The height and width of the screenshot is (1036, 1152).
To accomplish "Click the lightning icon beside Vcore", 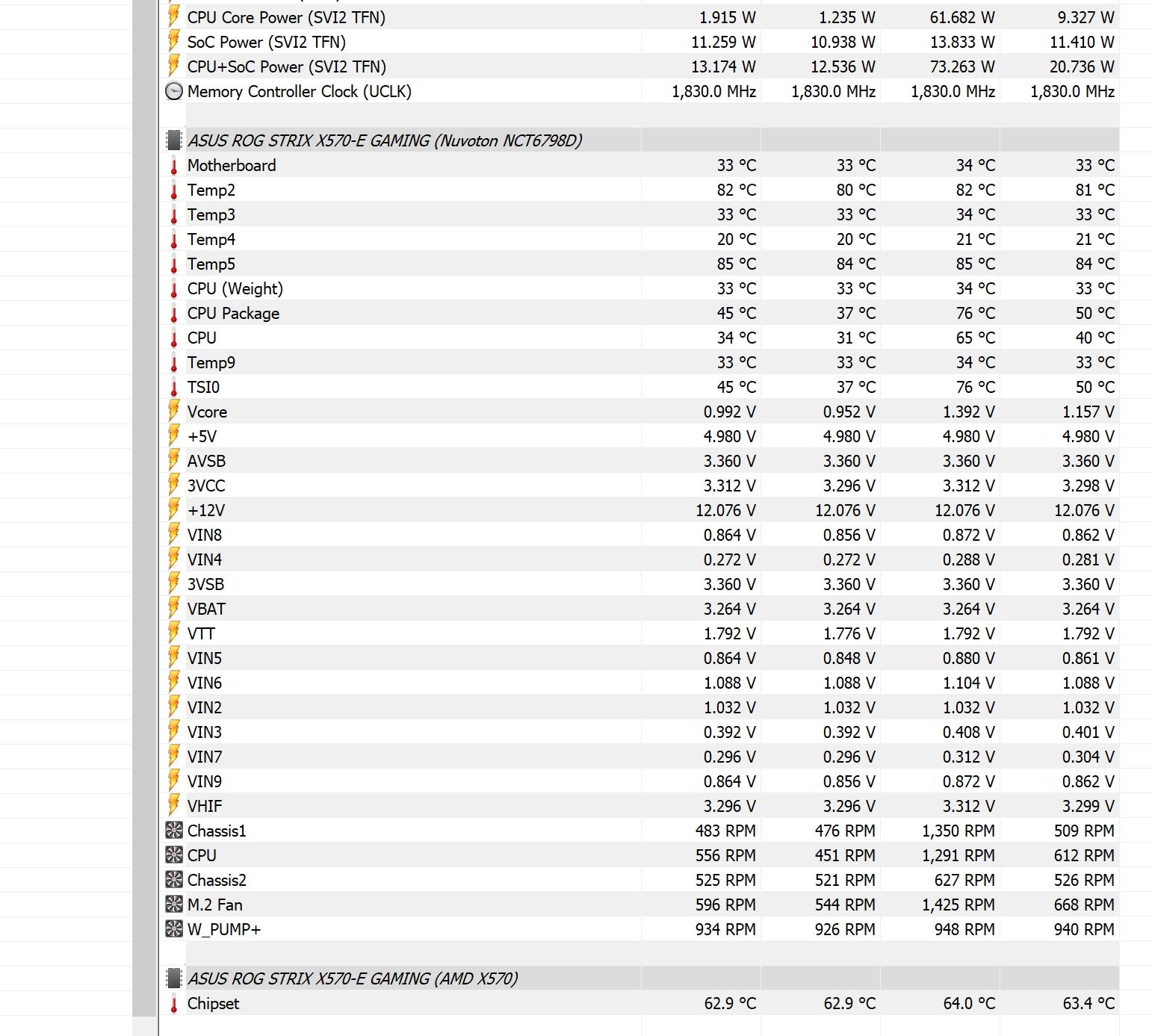I will point(173,412).
